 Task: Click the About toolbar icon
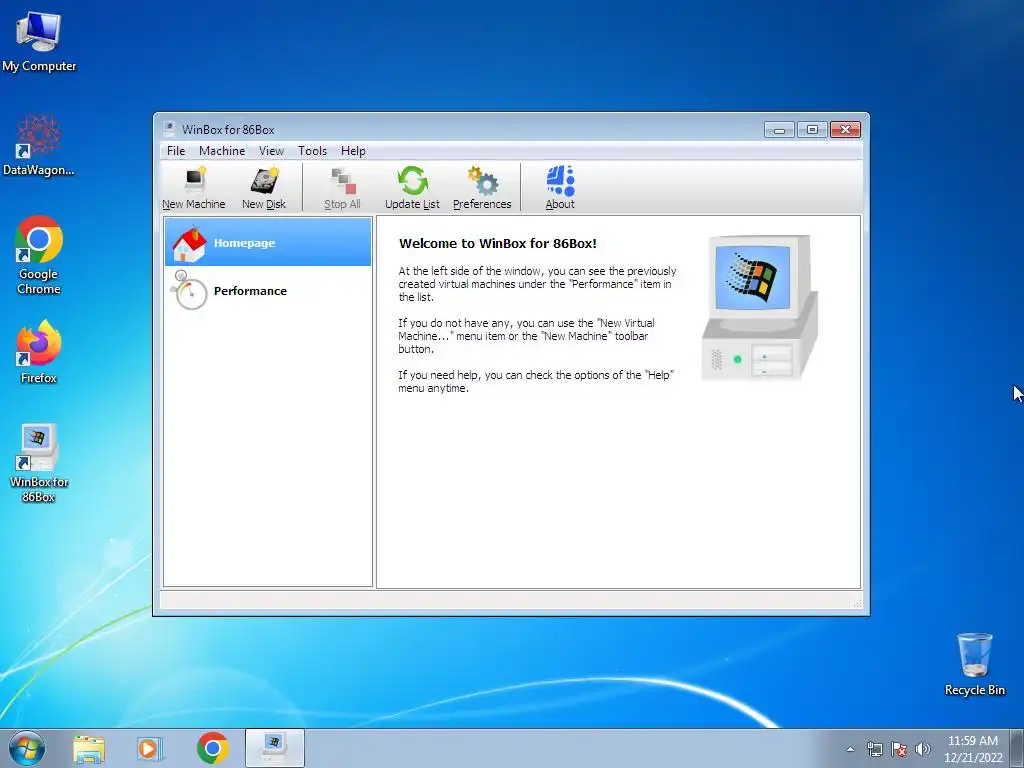(x=560, y=187)
